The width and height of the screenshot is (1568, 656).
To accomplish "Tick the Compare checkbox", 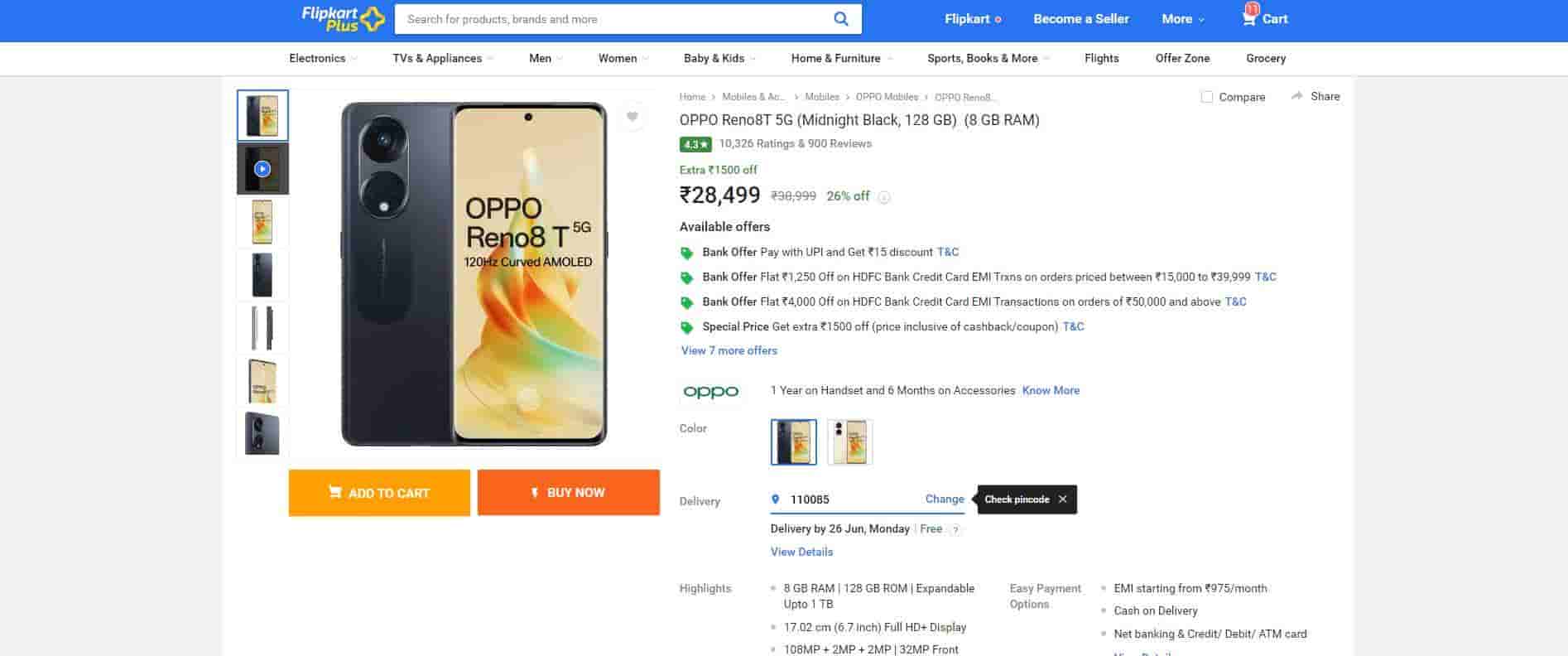I will tap(1207, 97).
